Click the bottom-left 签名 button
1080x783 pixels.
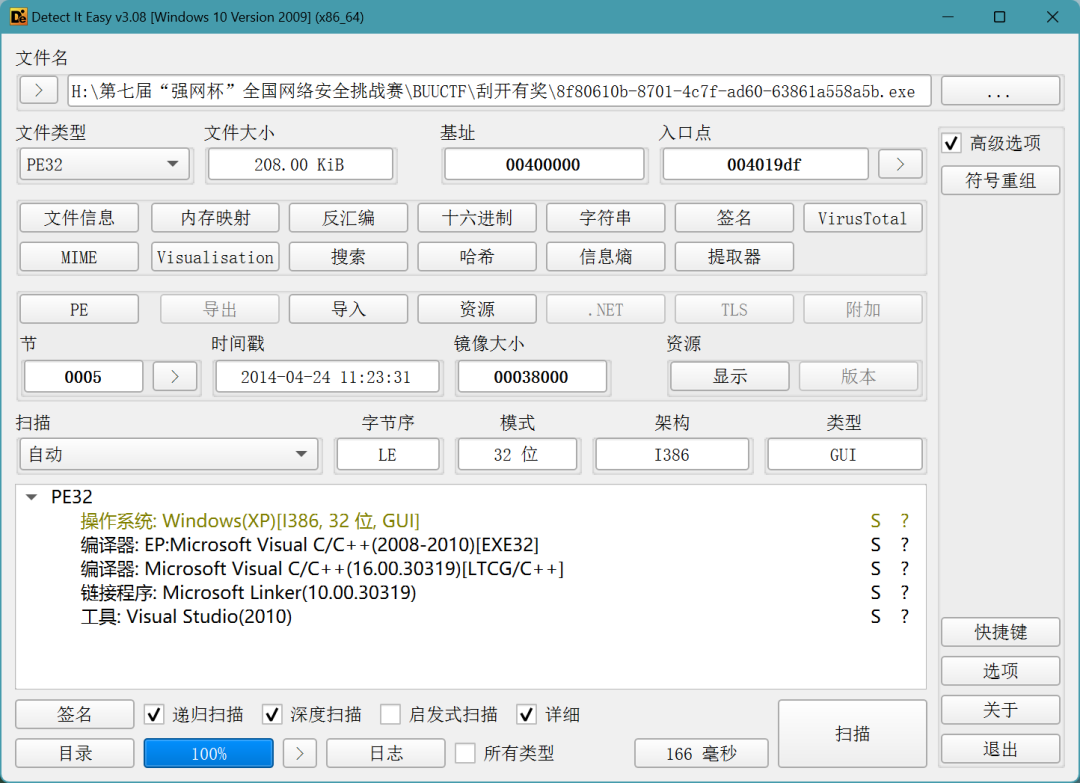74,714
